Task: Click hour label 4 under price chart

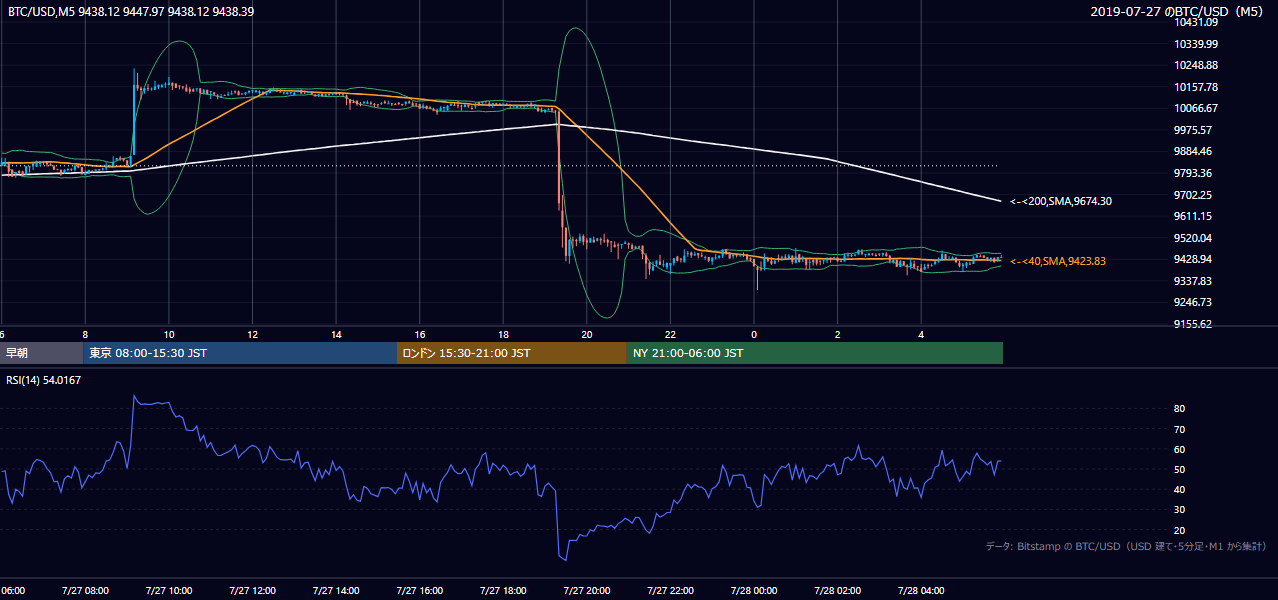Action: pos(921,334)
